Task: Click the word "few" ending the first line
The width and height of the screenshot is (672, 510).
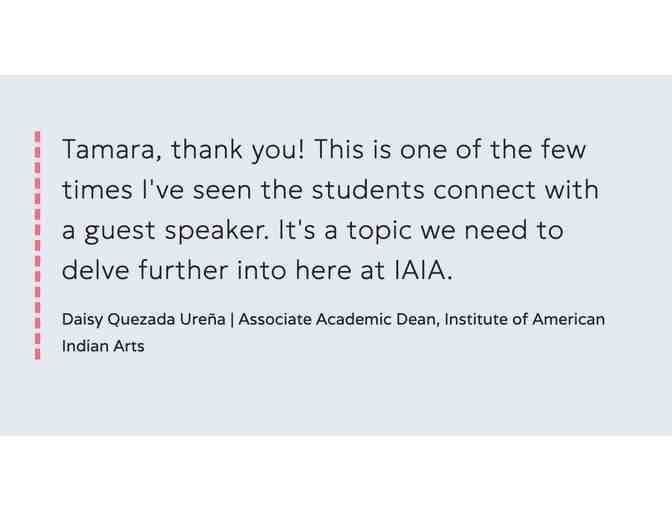Action: tap(563, 150)
